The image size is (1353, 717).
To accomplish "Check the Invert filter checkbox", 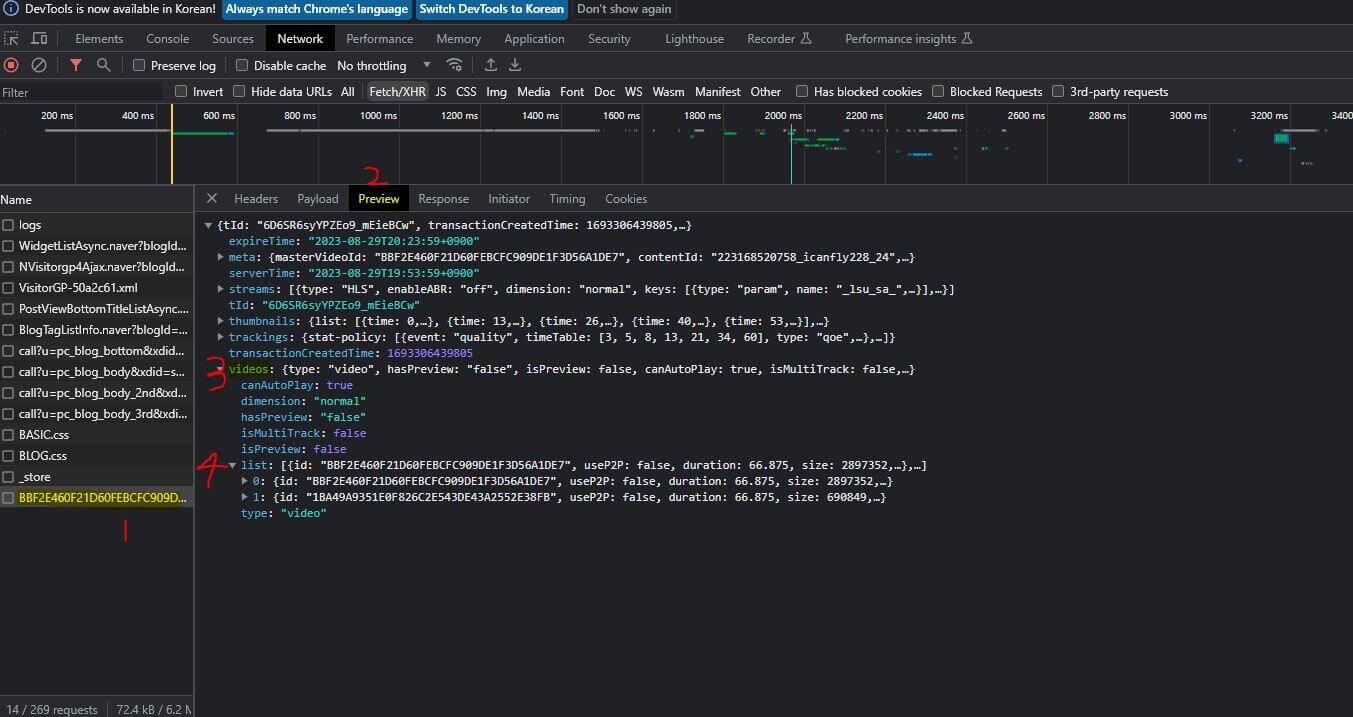I will [x=181, y=91].
